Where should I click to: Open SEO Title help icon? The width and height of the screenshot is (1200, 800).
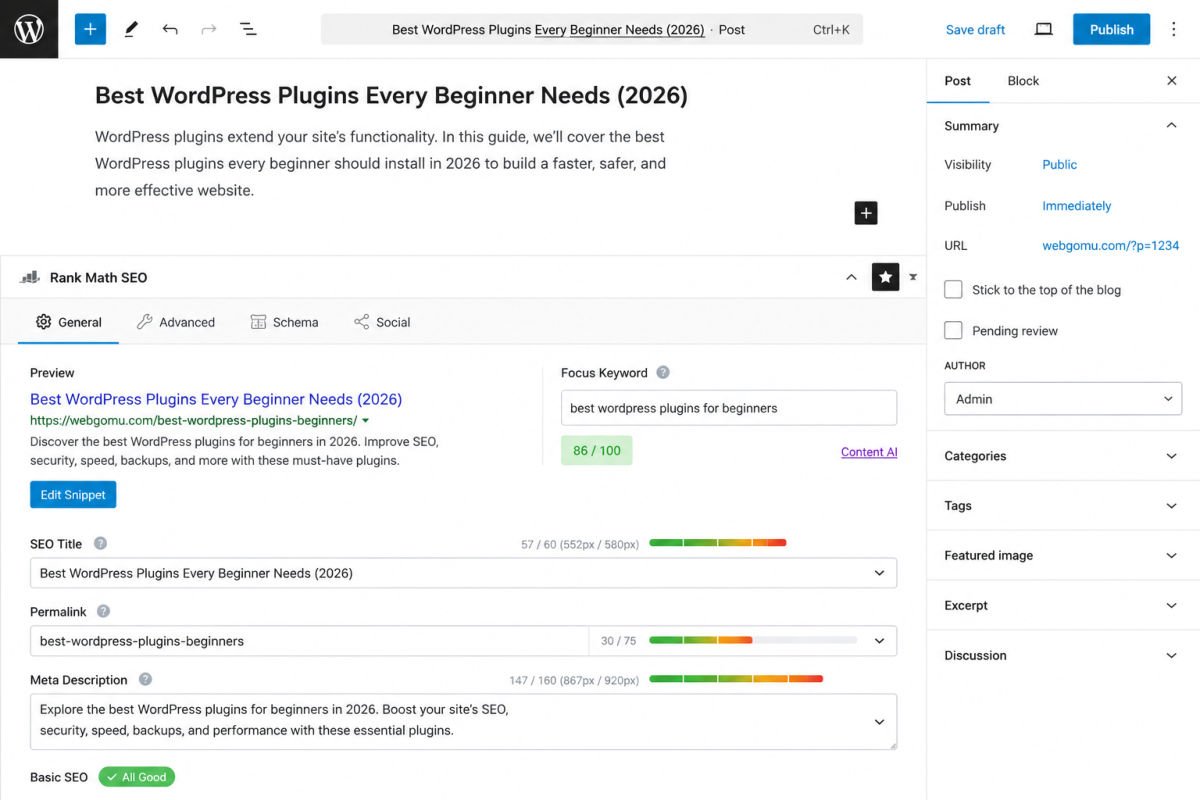(x=100, y=543)
